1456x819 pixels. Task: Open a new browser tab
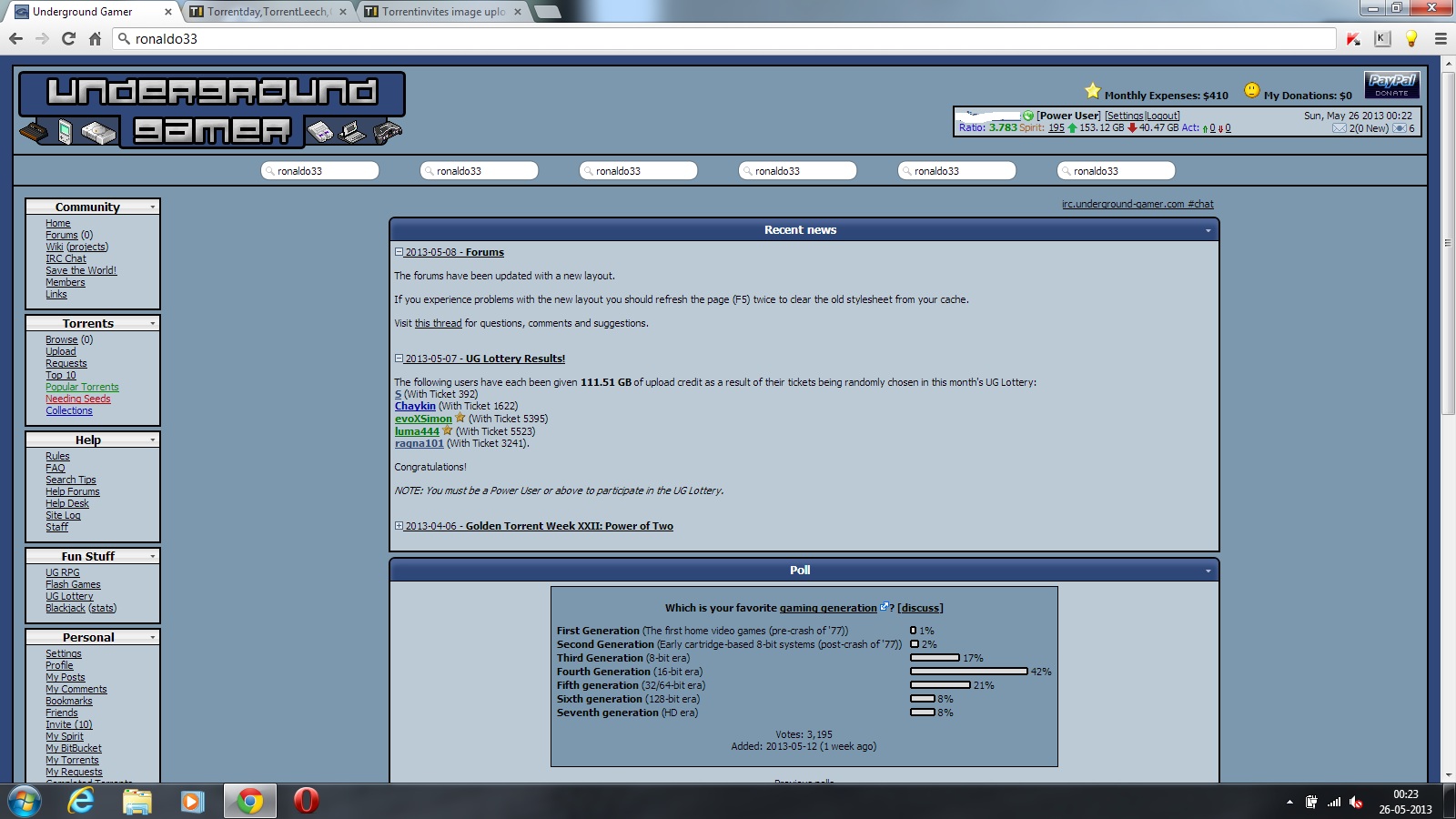(x=547, y=12)
